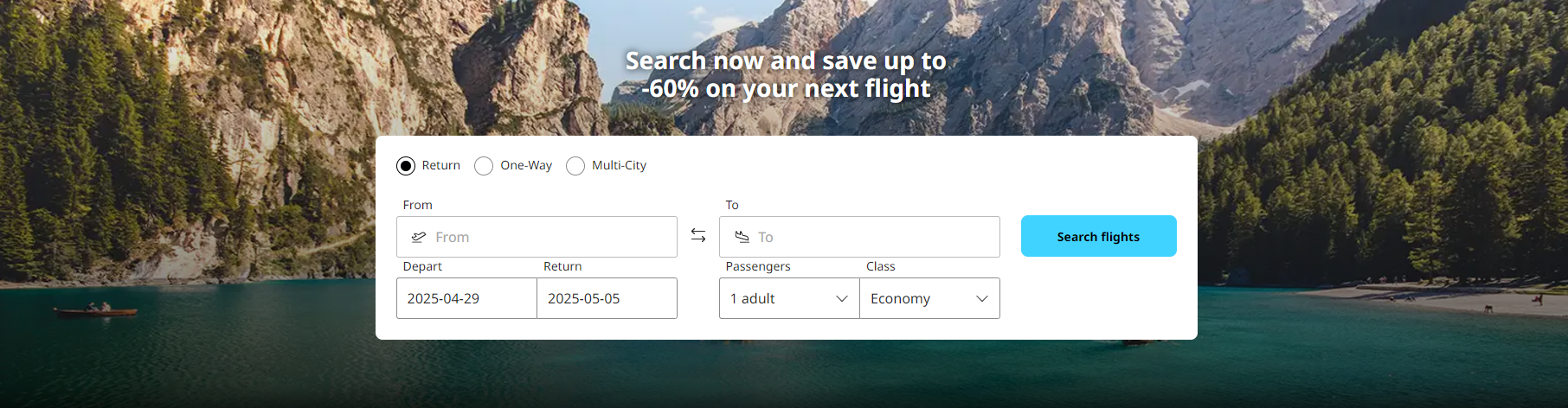The image size is (1568, 408).
Task: Open the Return date 2025-05-05 field
Action: click(607, 298)
